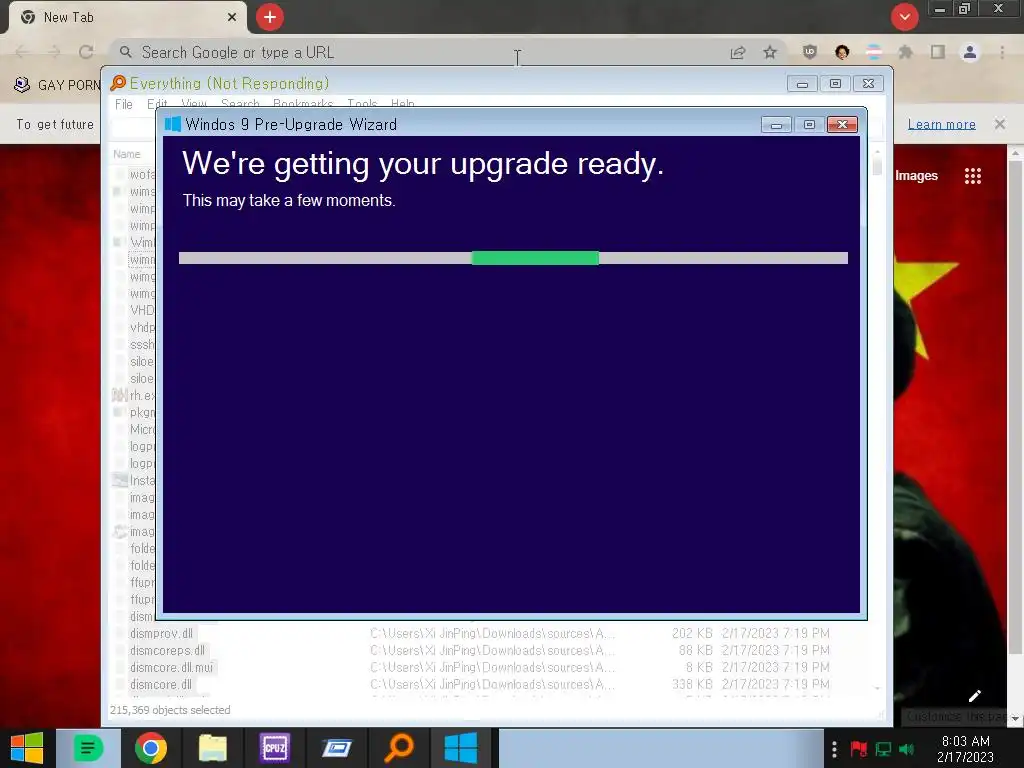Minimize the Windos 9 Pre-Upgrade Wizard
Screen dimensions: 1024x768
[776, 125]
